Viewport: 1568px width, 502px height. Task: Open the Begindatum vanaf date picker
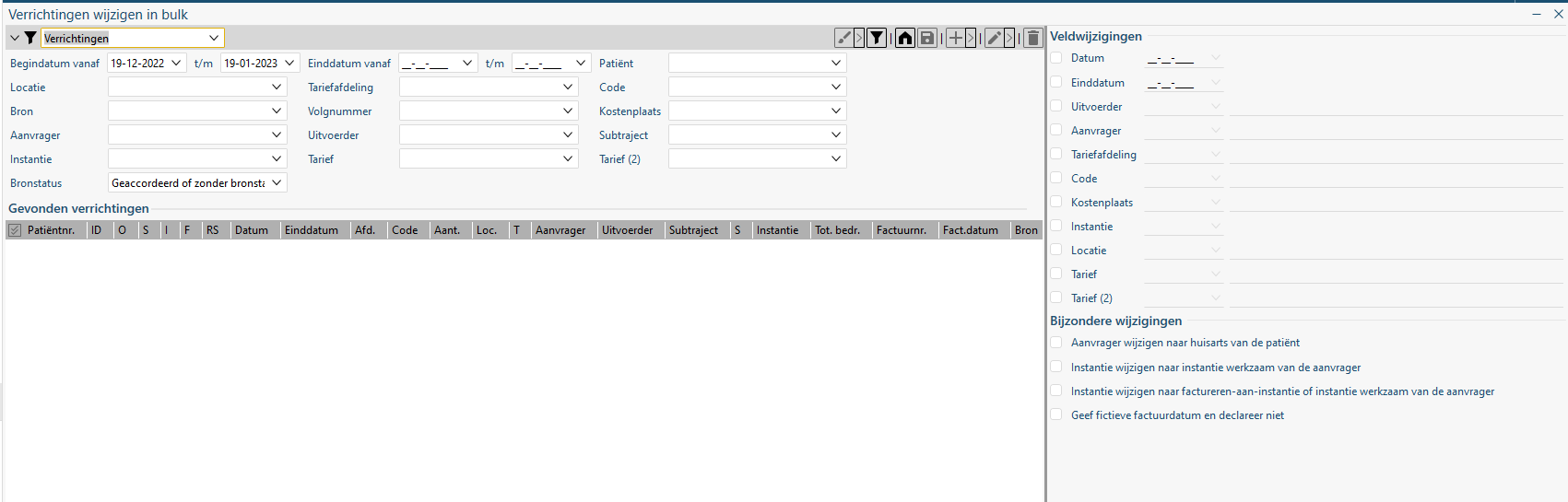[x=176, y=63]
